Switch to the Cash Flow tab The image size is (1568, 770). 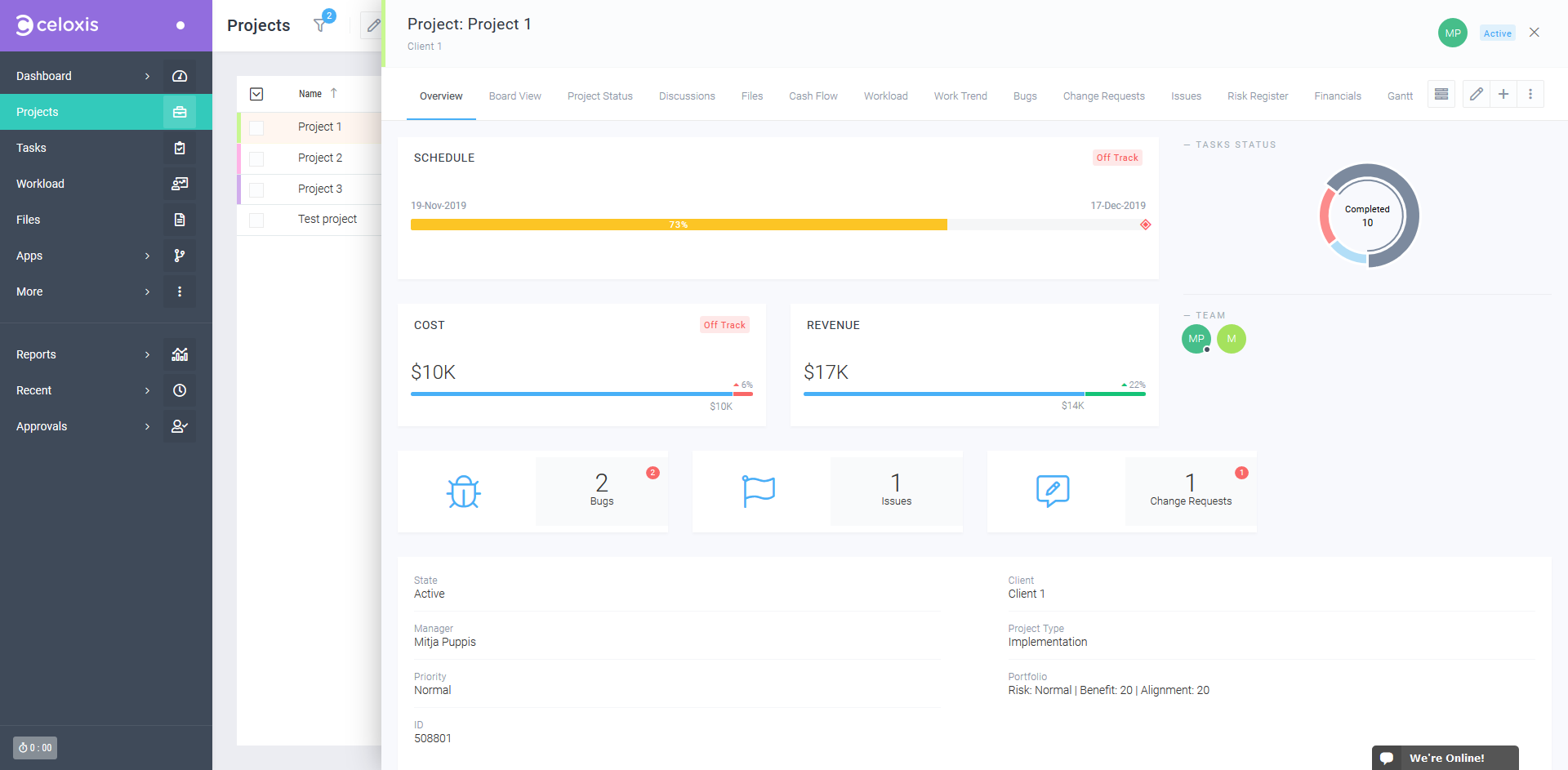(x=813, y=96)
